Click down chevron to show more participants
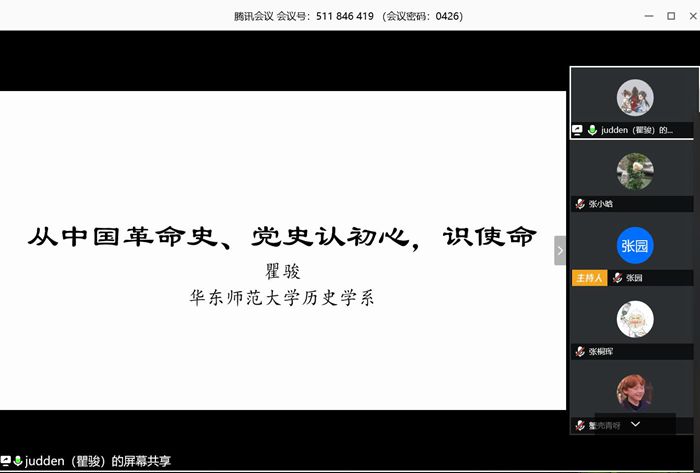 point(635,424)
